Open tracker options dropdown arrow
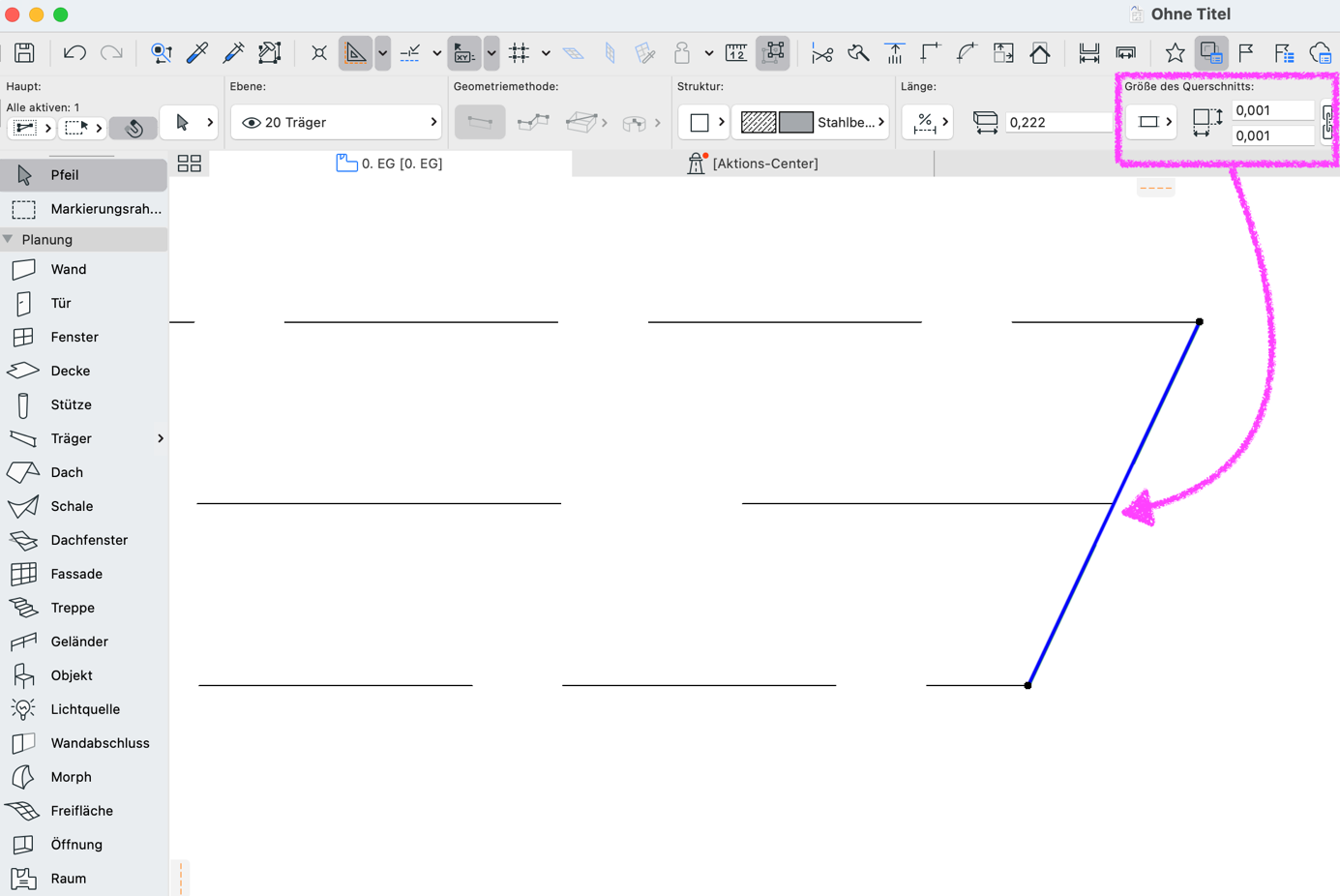1340x896 pixels. [x=491, y=52]
